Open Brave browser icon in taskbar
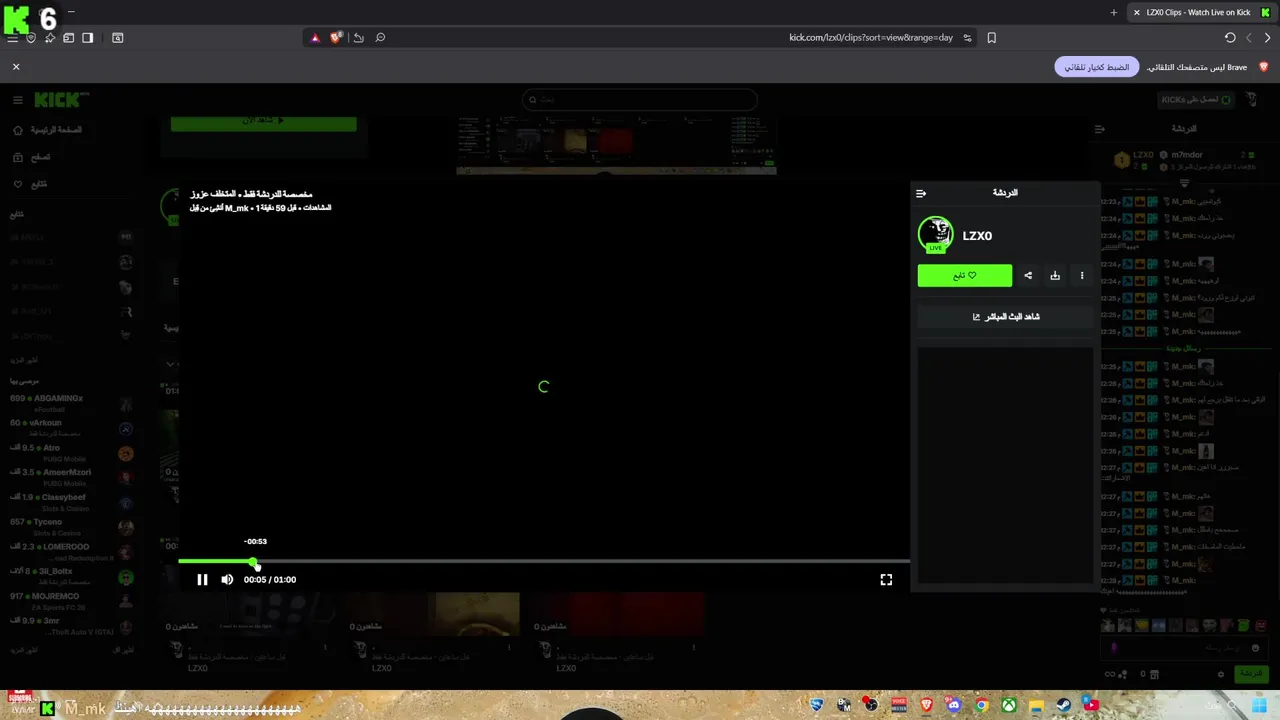Image resolution: width=1280 pixels, height=720 pixels. pyautogui.click(x=926, y=705)
